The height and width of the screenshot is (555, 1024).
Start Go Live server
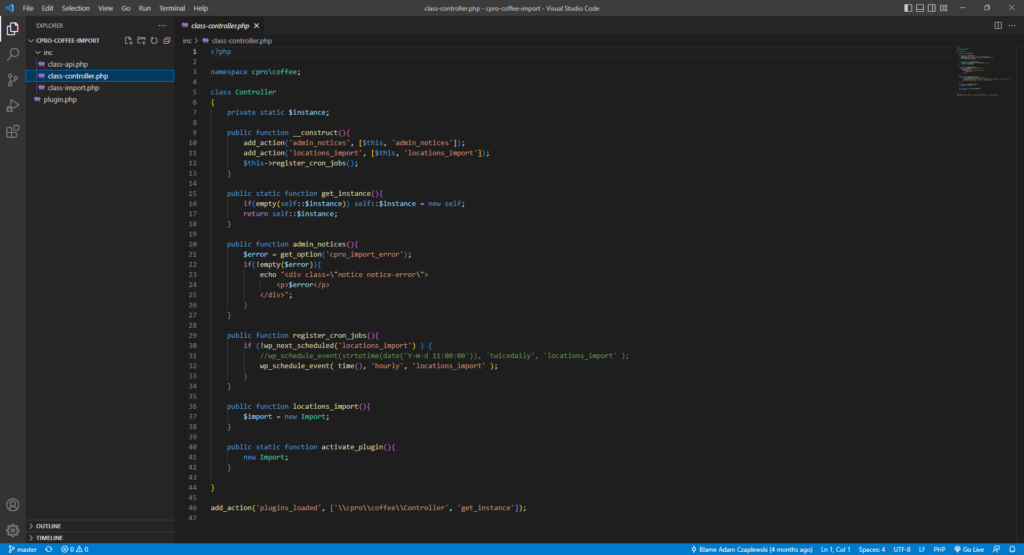pos(969,549)
